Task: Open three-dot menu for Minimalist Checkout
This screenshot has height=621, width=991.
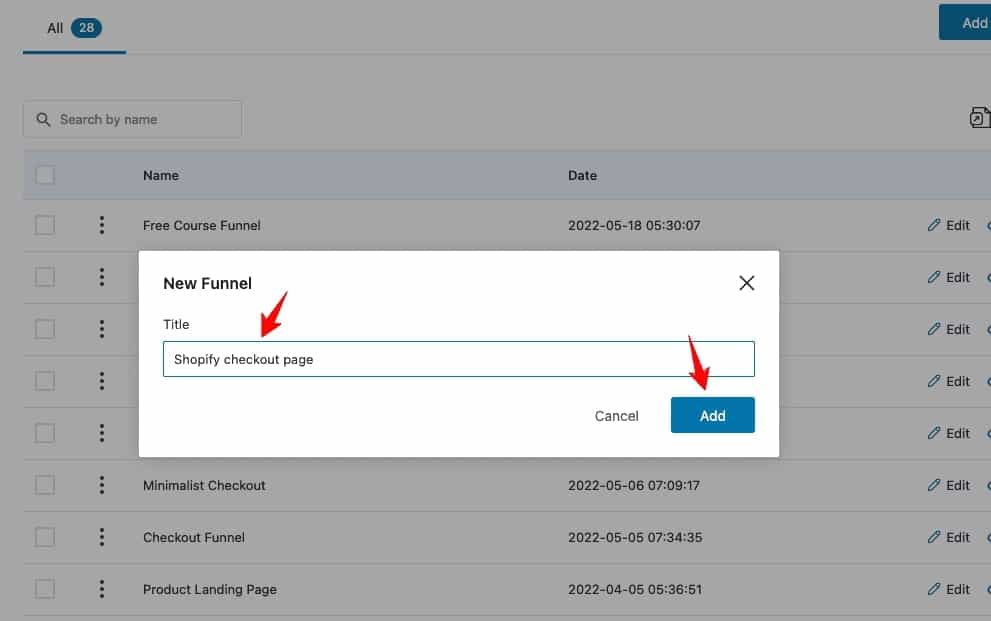Action: 102,485
